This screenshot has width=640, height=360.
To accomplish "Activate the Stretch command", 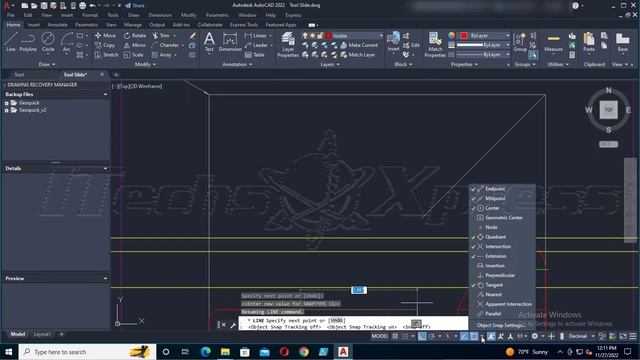I will tap(107, 55).
